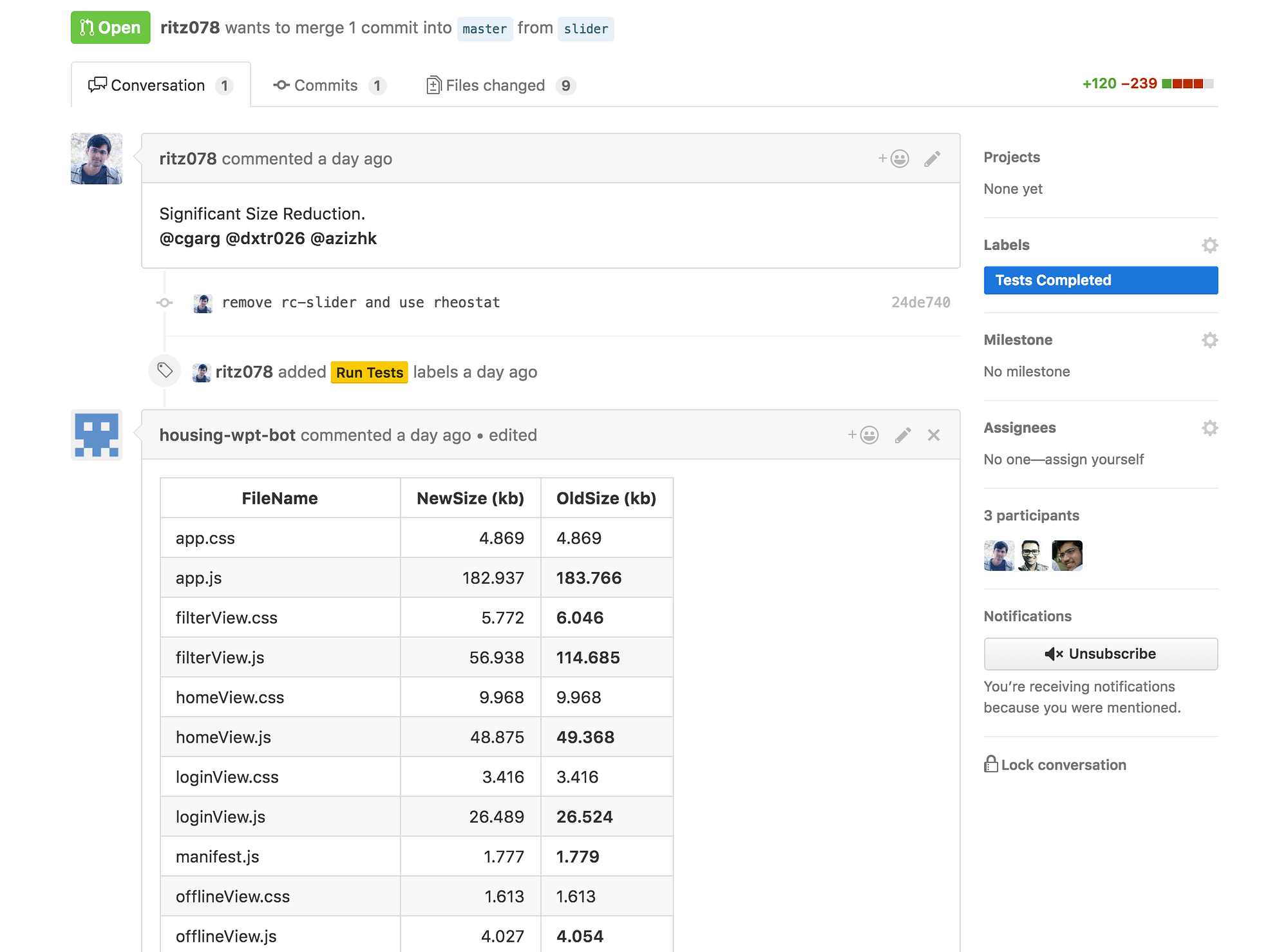The width and height of the screenshot is (1288, 952).
Task: Click the @cgarg mention link
Action: point(189,238)
